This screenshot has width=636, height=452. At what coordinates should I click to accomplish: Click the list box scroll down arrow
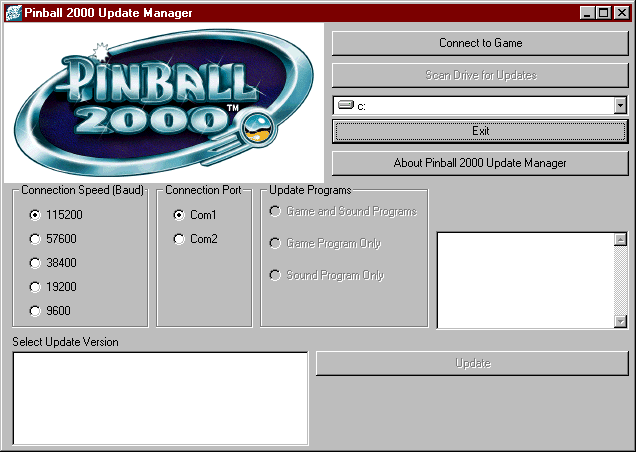tap(620, 321)
